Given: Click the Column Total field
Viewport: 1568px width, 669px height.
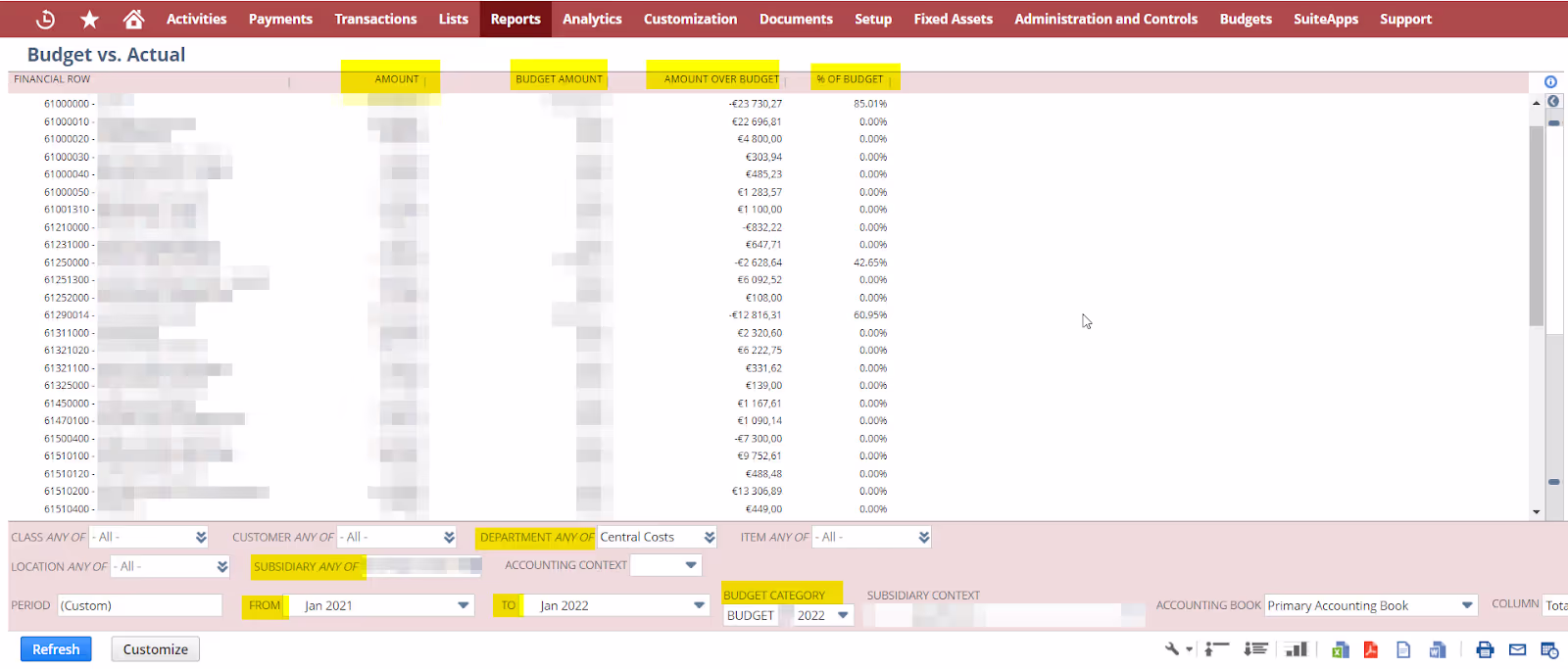Looking at the screenshot, I should 1556,605.
